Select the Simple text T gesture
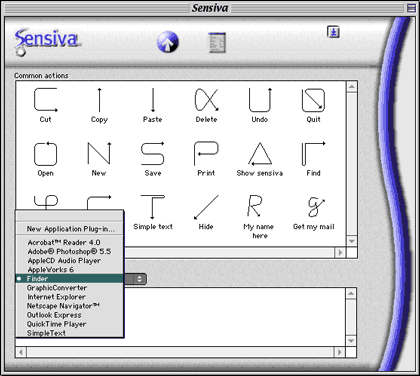Screen dimensions: 420x376 153,207
